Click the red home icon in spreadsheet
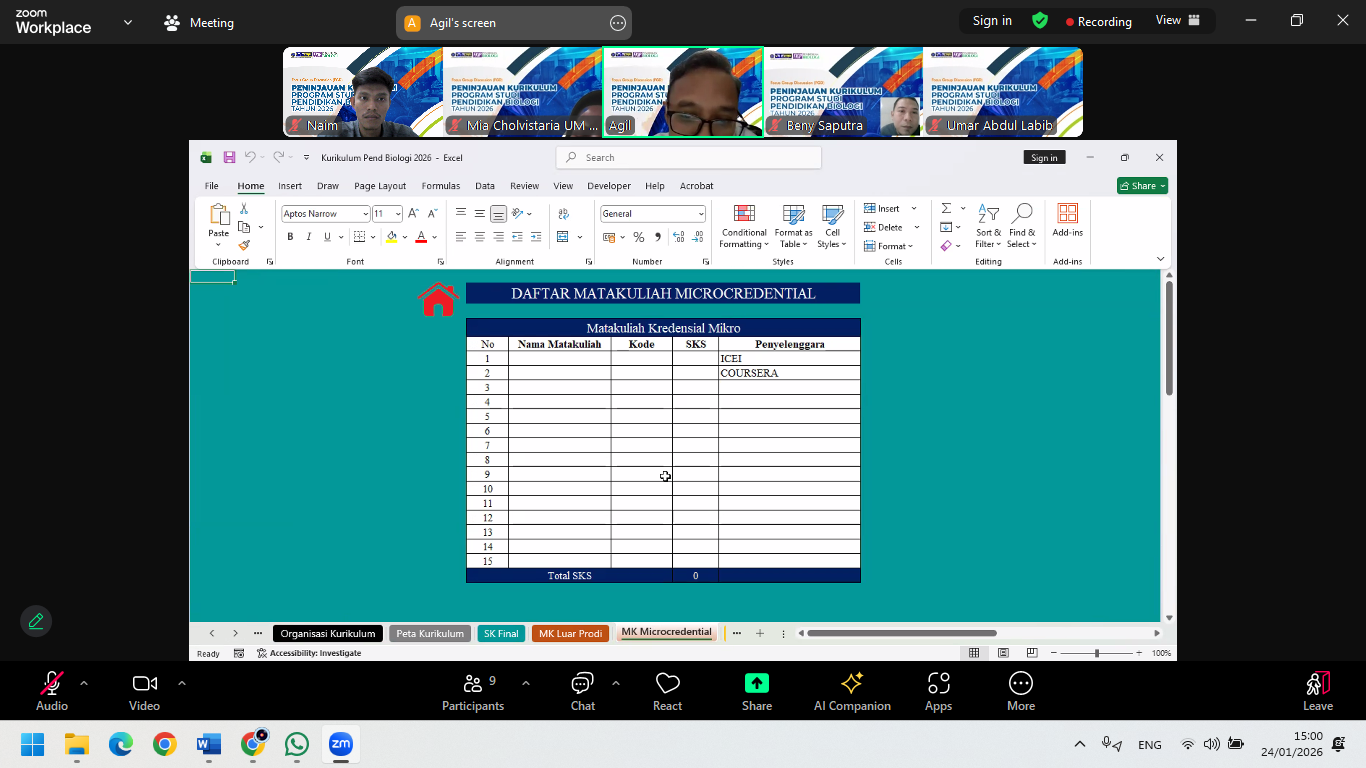 [438, 299]
